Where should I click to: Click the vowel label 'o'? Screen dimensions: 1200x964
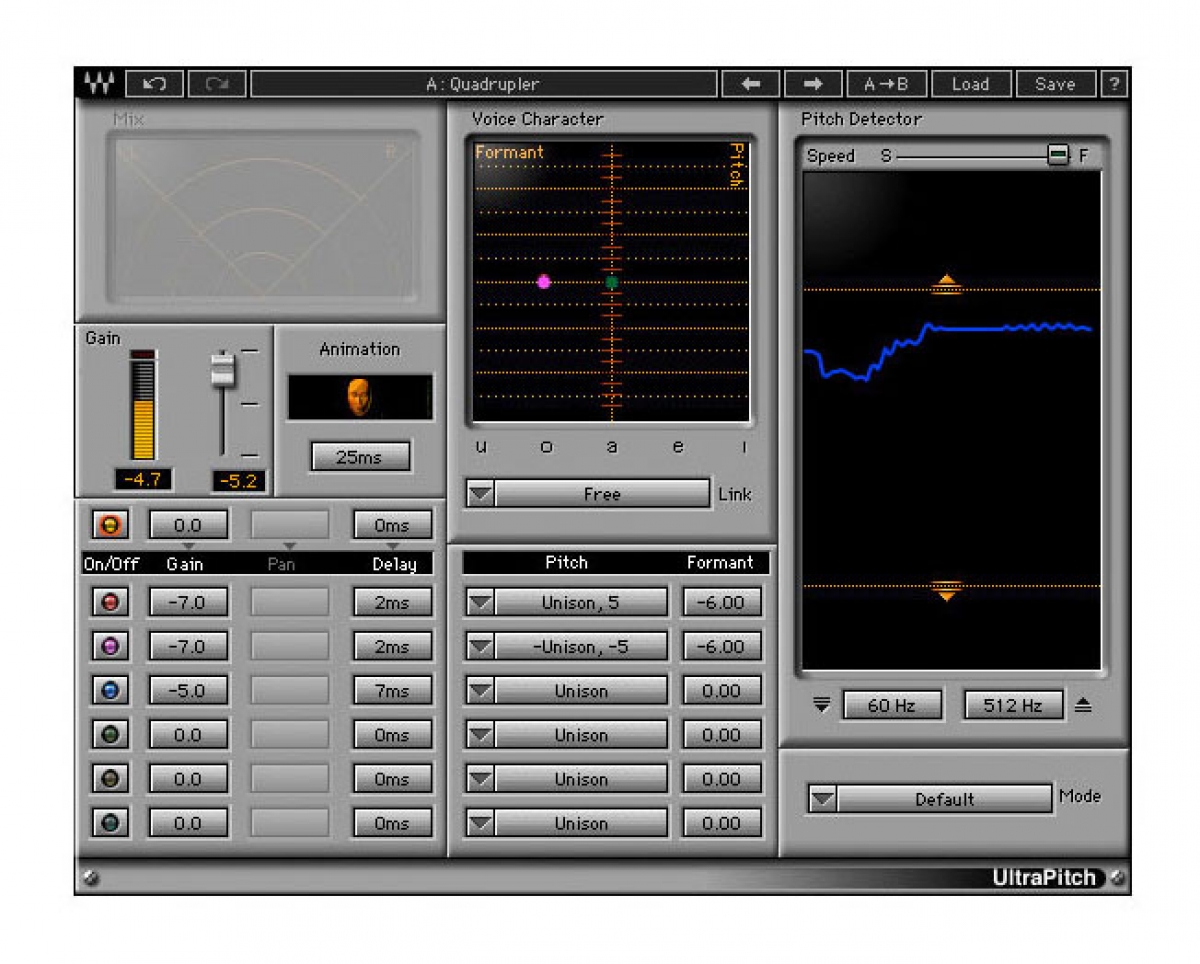[x=546, y=447]
